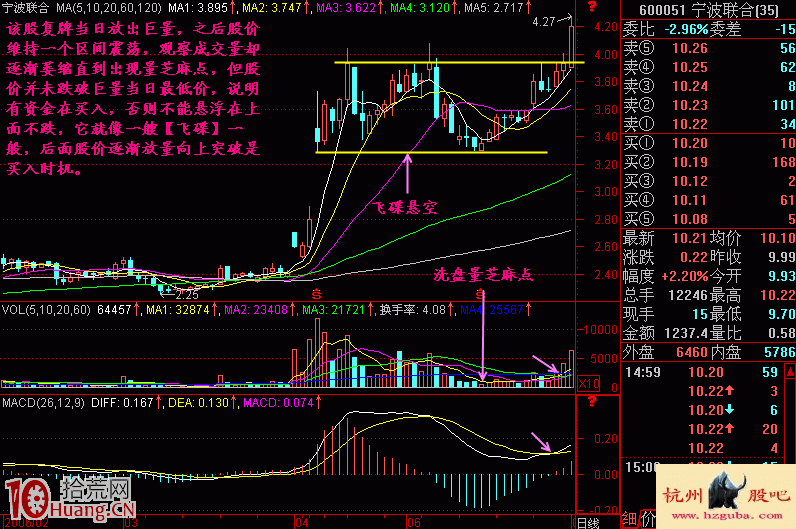Click the cyan down arrow beside 10.20 tick
This screenshot has width=796, height=529.
729,409
